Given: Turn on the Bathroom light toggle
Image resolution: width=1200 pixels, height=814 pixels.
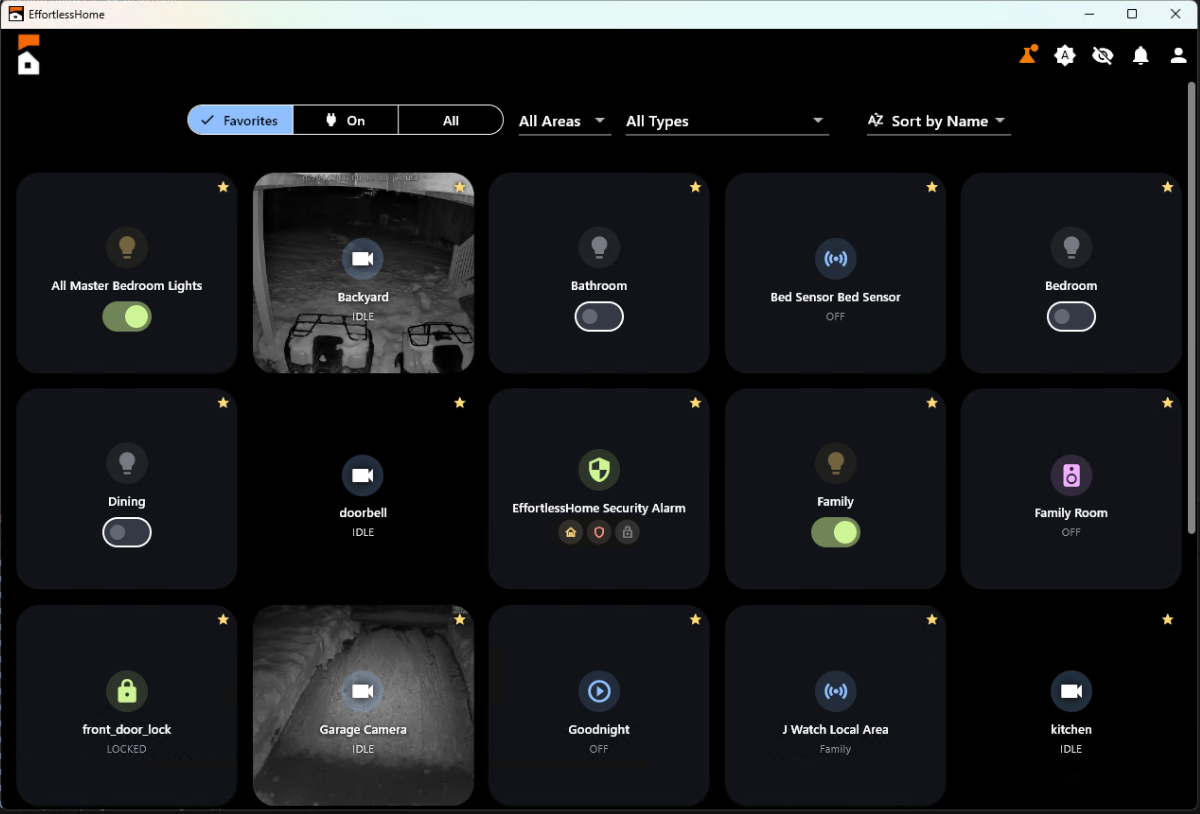Looking at the screenshot, I should coord(599,316).
